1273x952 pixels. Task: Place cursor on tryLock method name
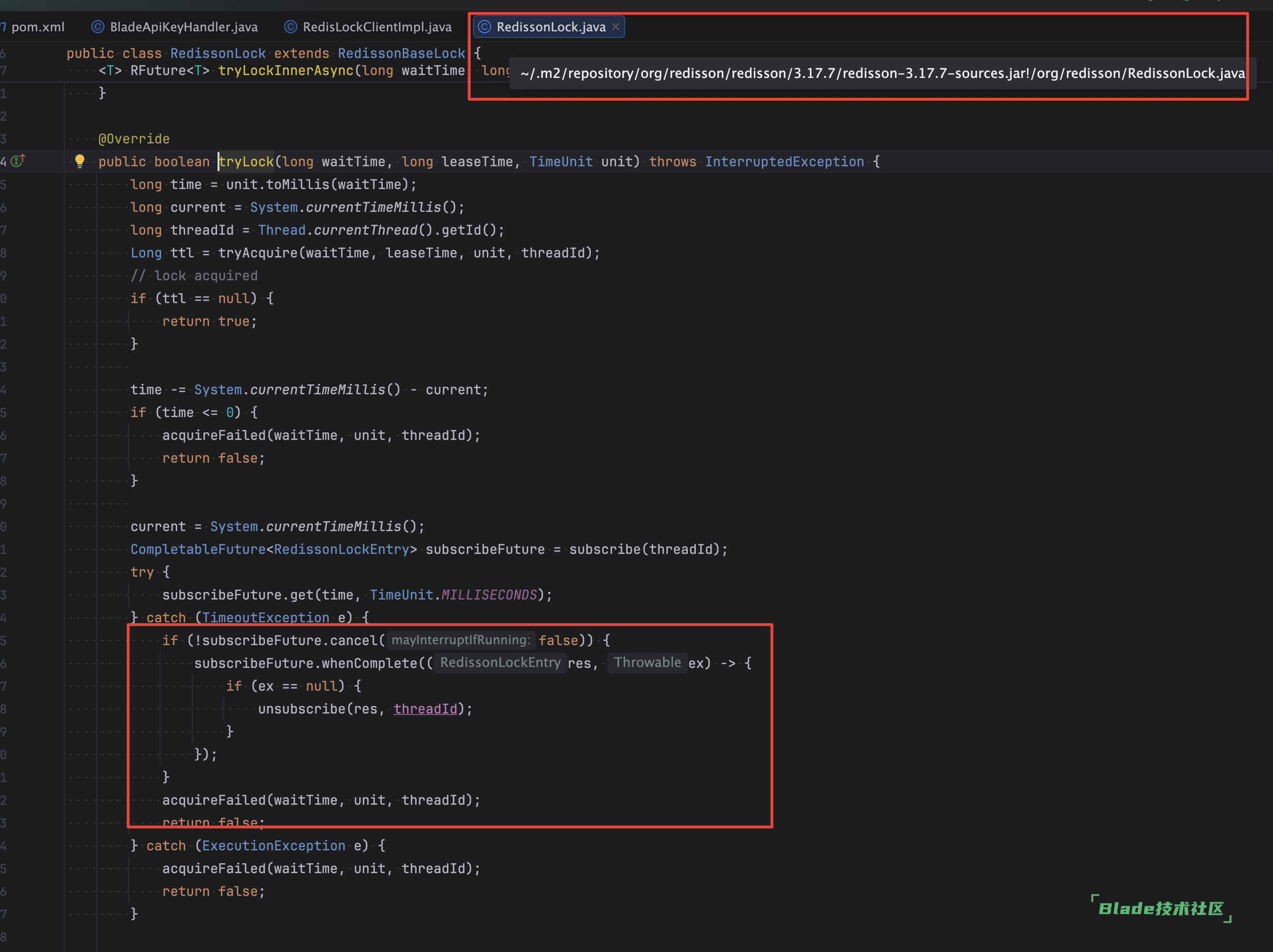(247, 162)
